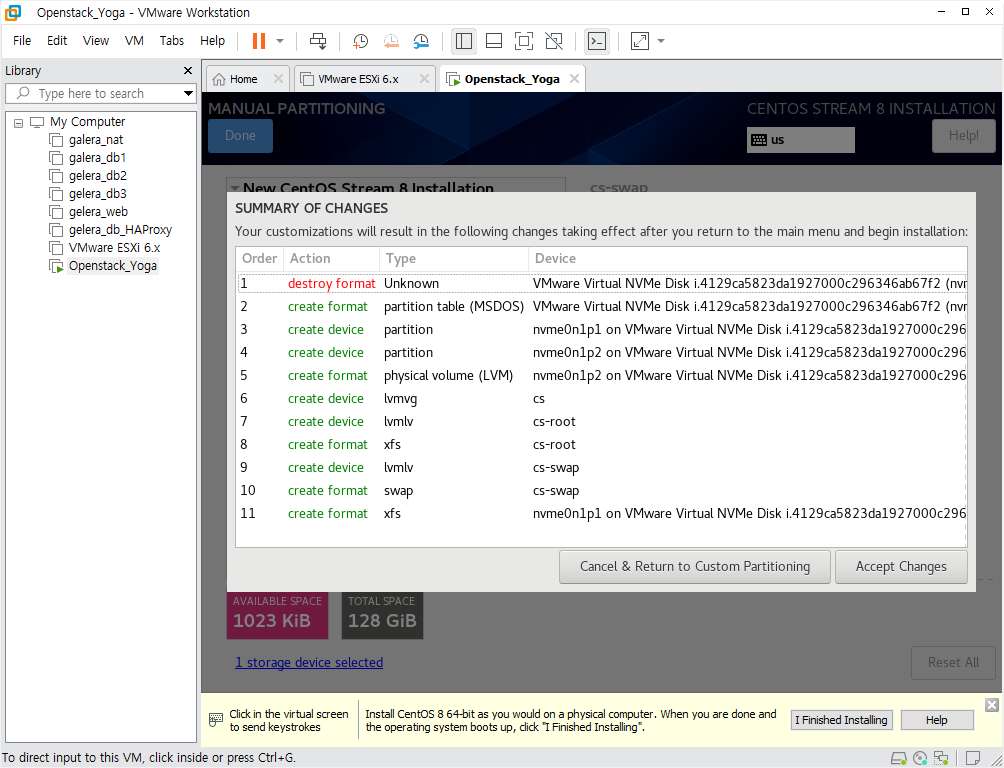Click the Done button in installer
The image size is (1004, 768).
pyautogui.click(x=240, y=136)
